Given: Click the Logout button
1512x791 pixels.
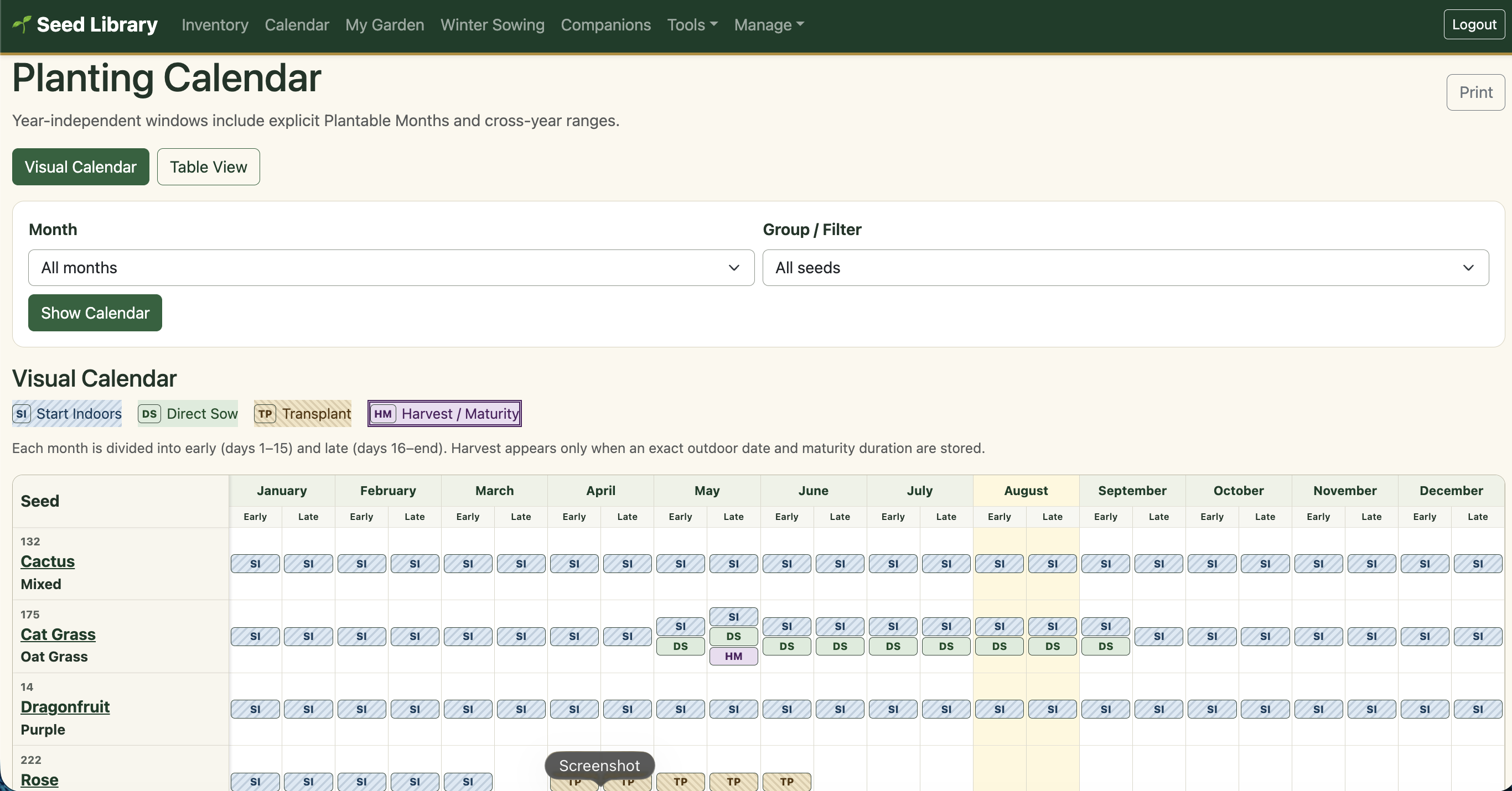Looking at the screenshot, I should [1474, 25].
